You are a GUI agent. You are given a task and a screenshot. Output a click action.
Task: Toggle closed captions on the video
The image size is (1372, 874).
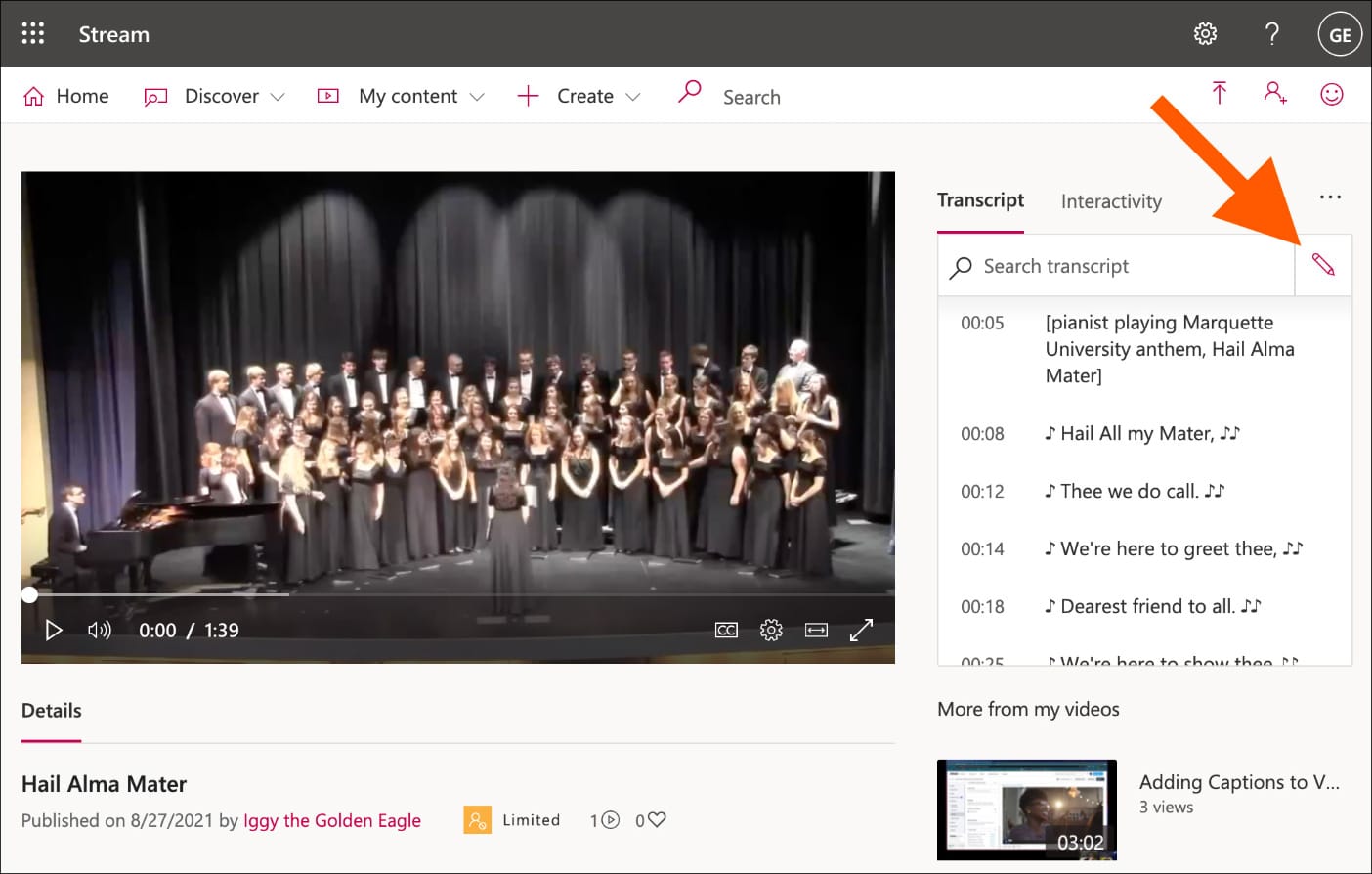coord(726,631)
